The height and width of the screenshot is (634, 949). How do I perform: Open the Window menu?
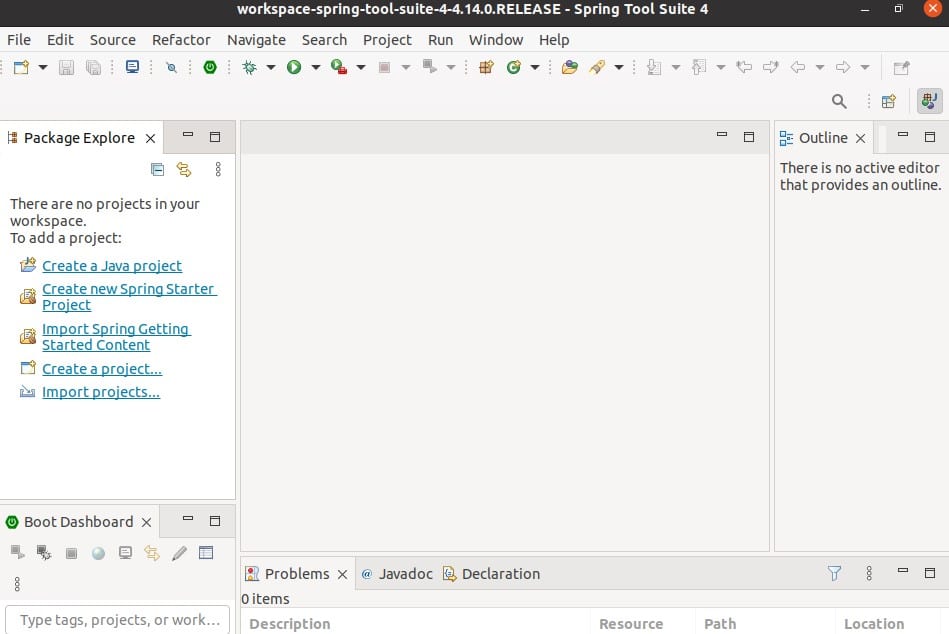496,40
